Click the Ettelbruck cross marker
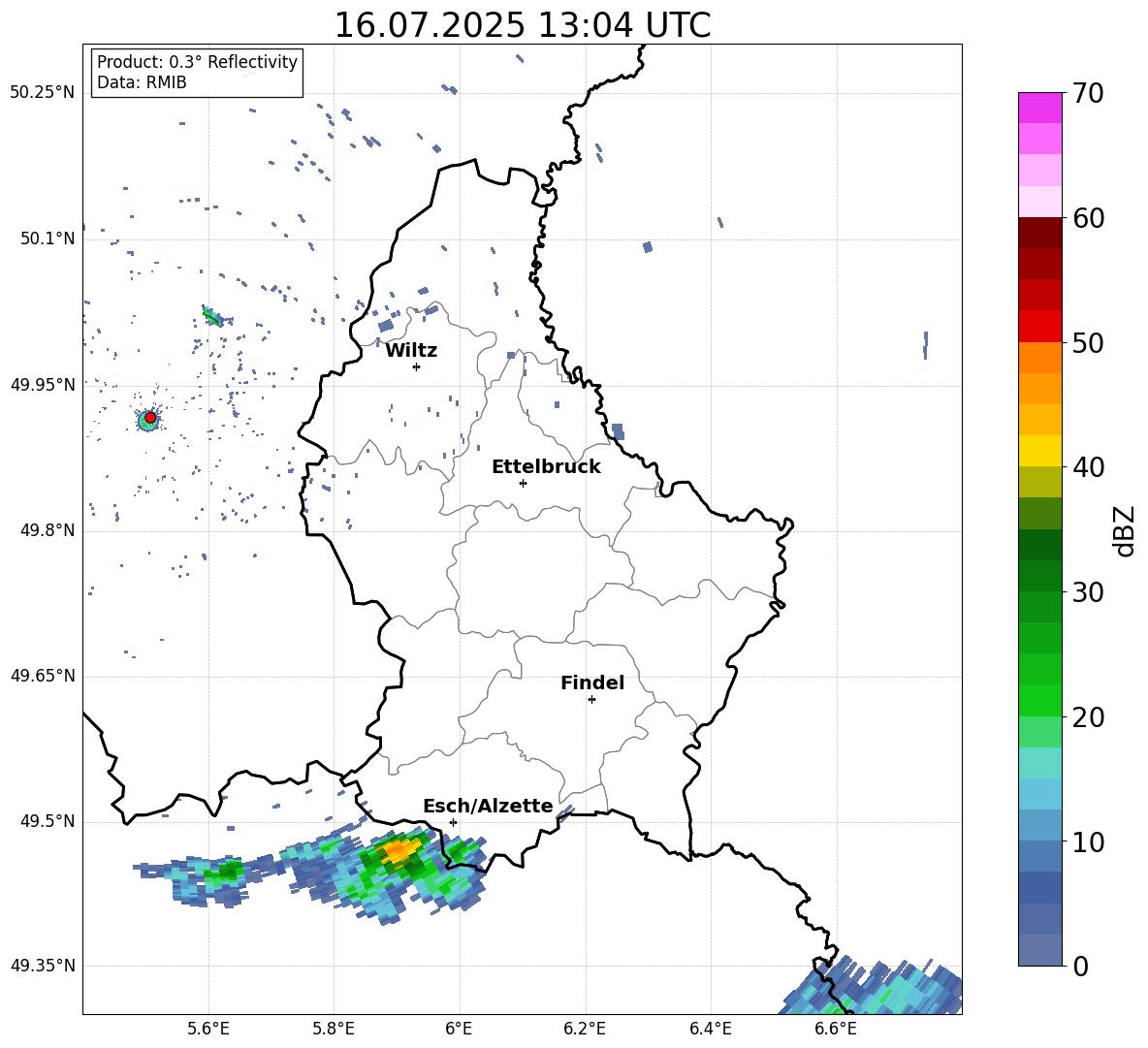Image resolution: width=1148 pixels, height=1048 pixels. coord(523,483)
